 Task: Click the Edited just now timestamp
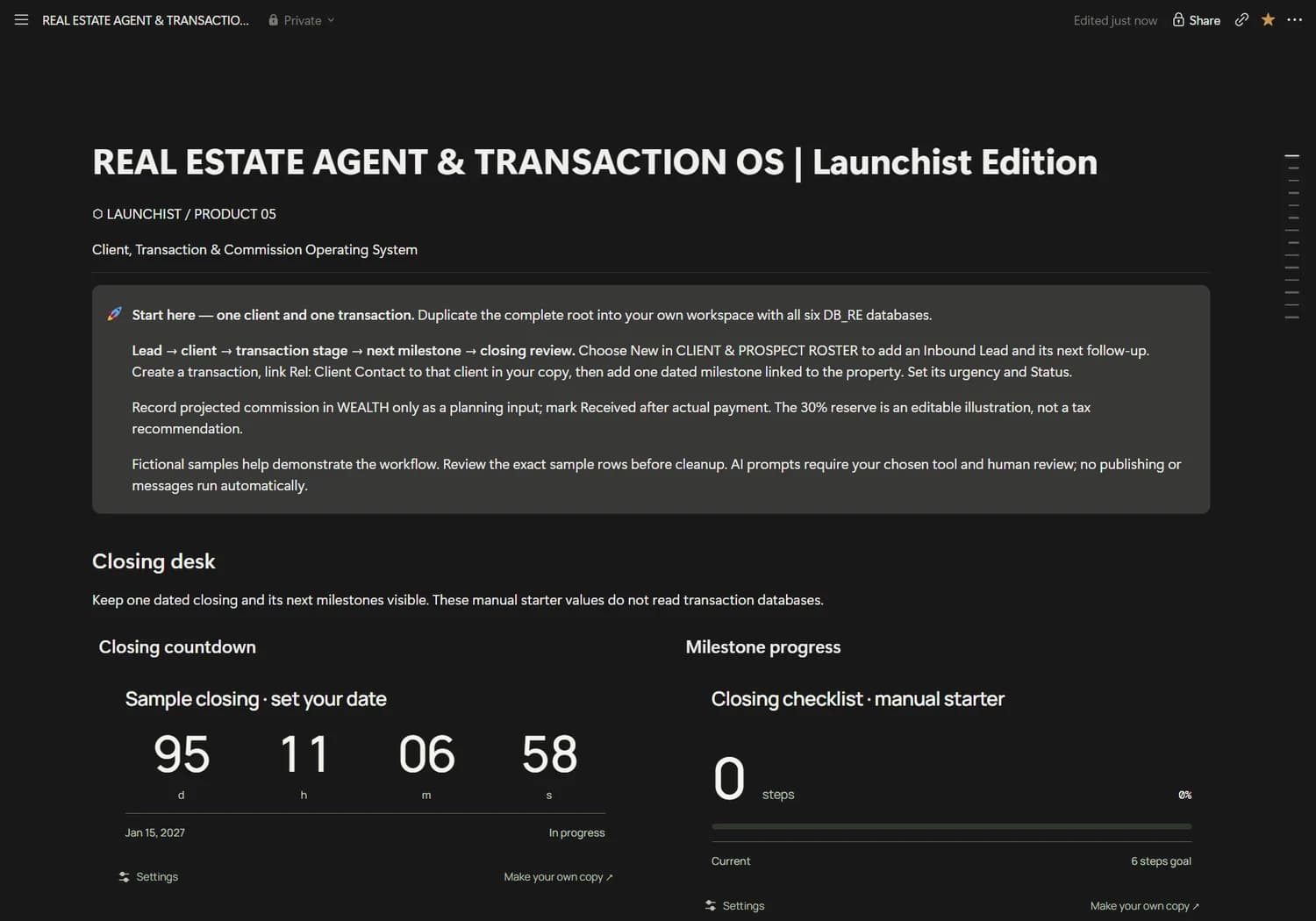click(1115, 20)
